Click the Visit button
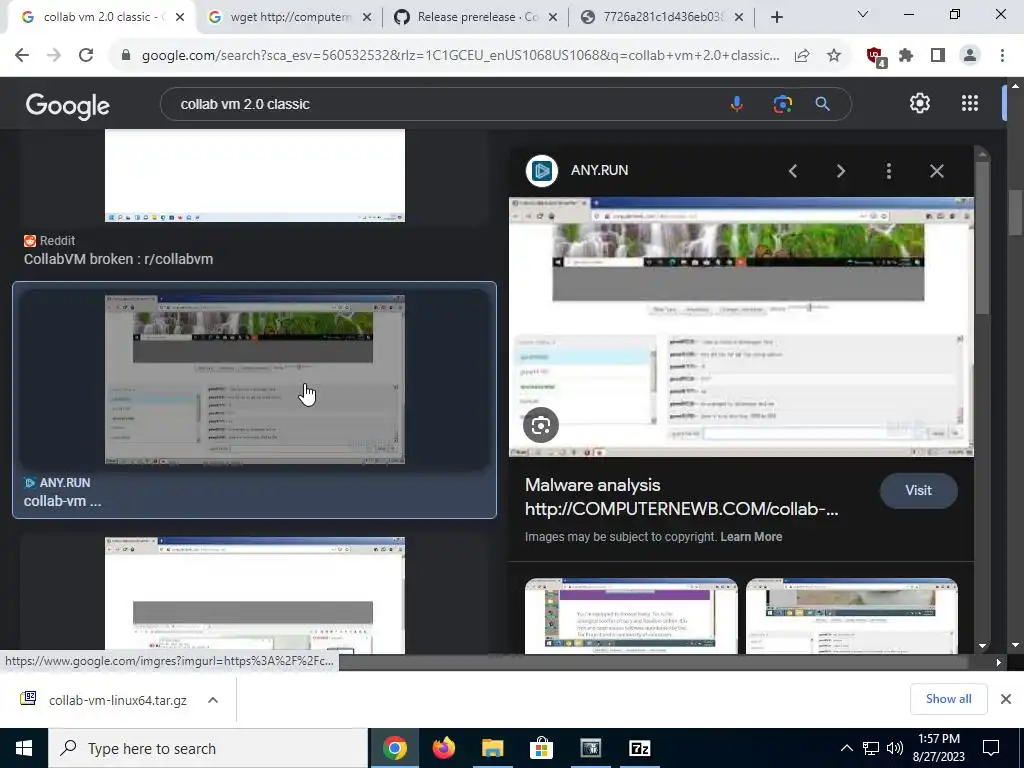The width and height of the screenshot is (1024, 768). (x=918, y=490)
